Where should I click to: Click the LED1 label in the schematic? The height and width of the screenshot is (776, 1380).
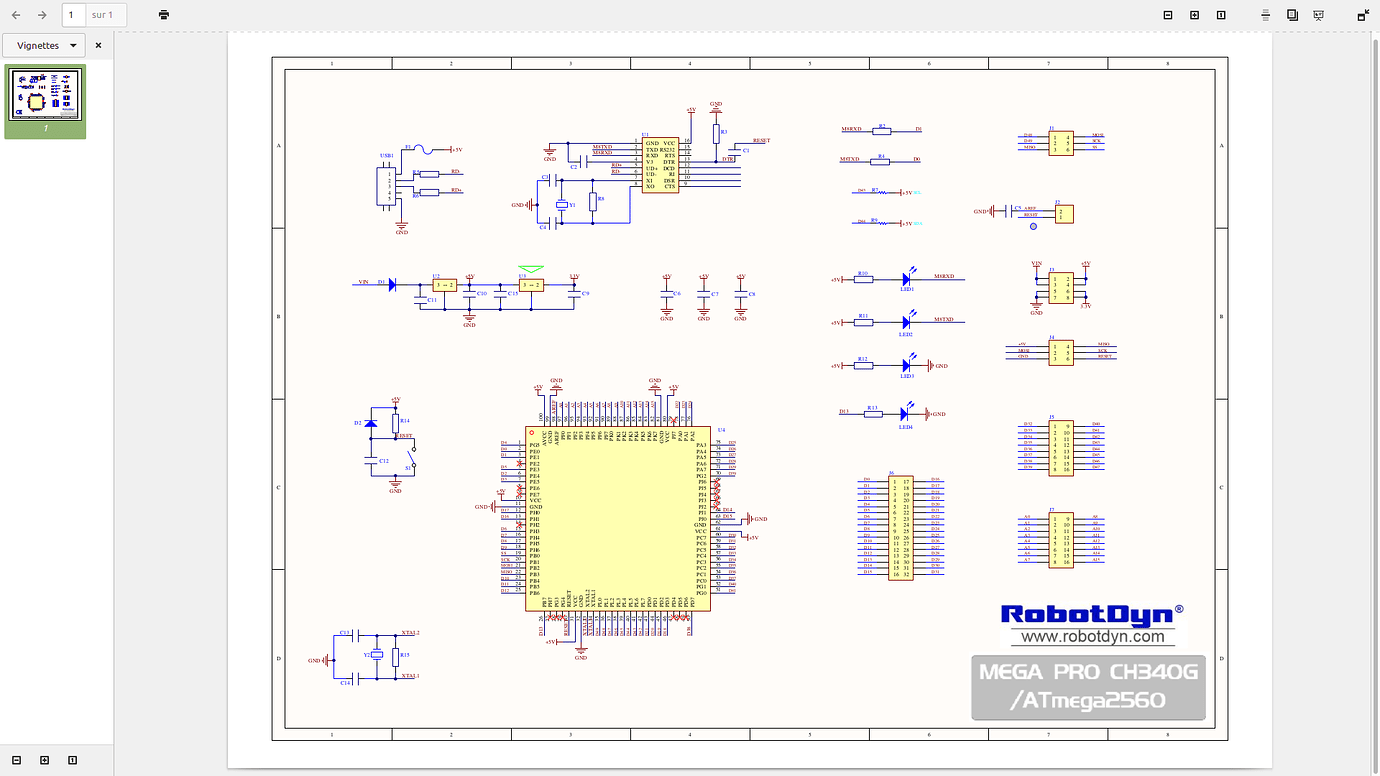907,289
